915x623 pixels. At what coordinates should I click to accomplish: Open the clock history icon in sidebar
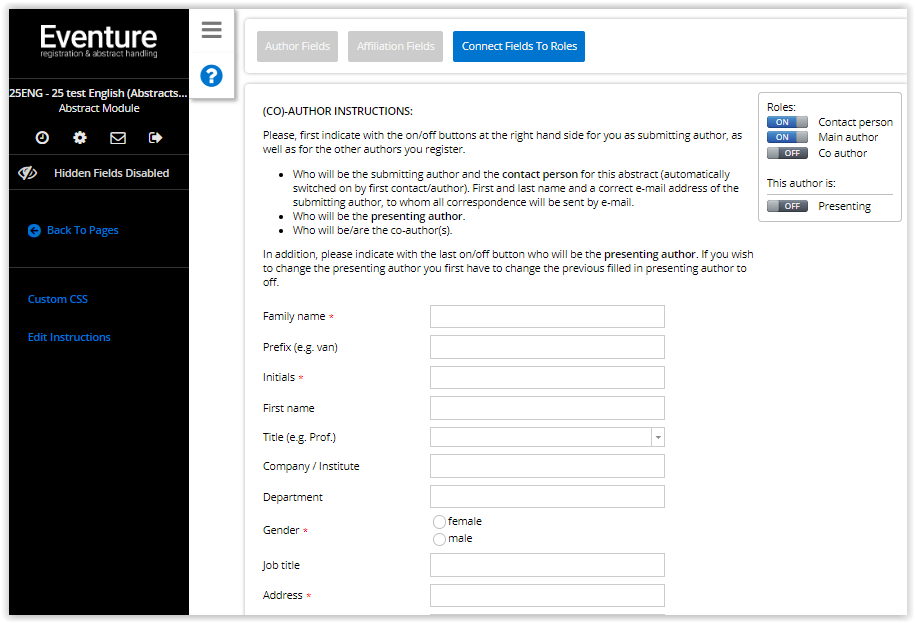(x=42, y=138)
